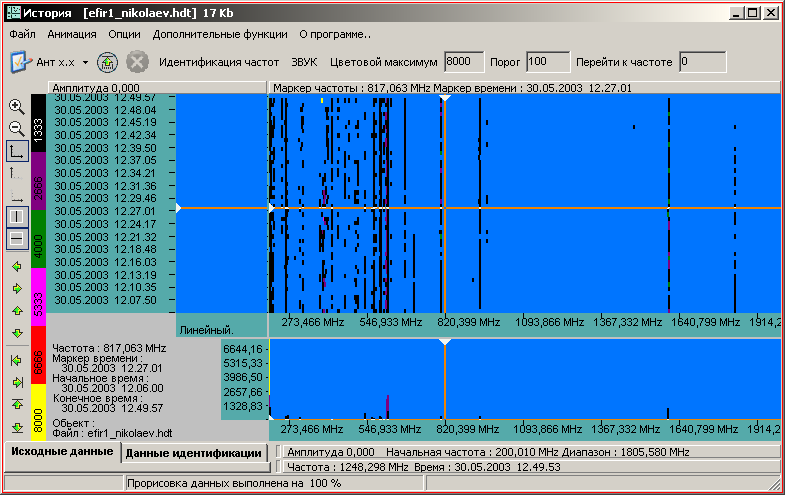Click the zoom in magnifier icon

17,107
